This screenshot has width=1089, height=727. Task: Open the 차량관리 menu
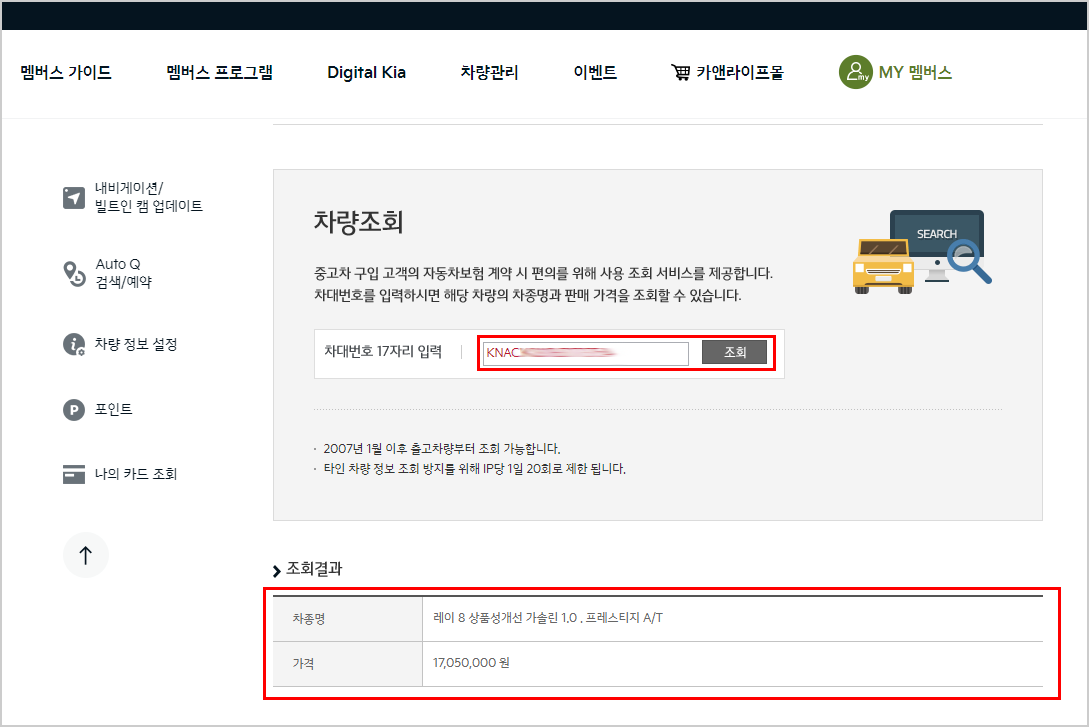[489, 72]
